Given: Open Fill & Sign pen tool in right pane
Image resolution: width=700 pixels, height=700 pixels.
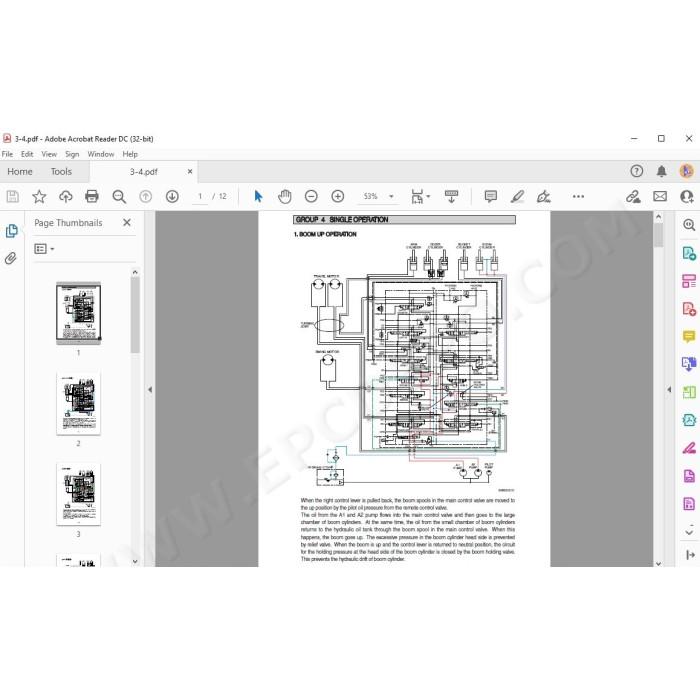Looking at the screenshot, I should [x=689, y=448].
